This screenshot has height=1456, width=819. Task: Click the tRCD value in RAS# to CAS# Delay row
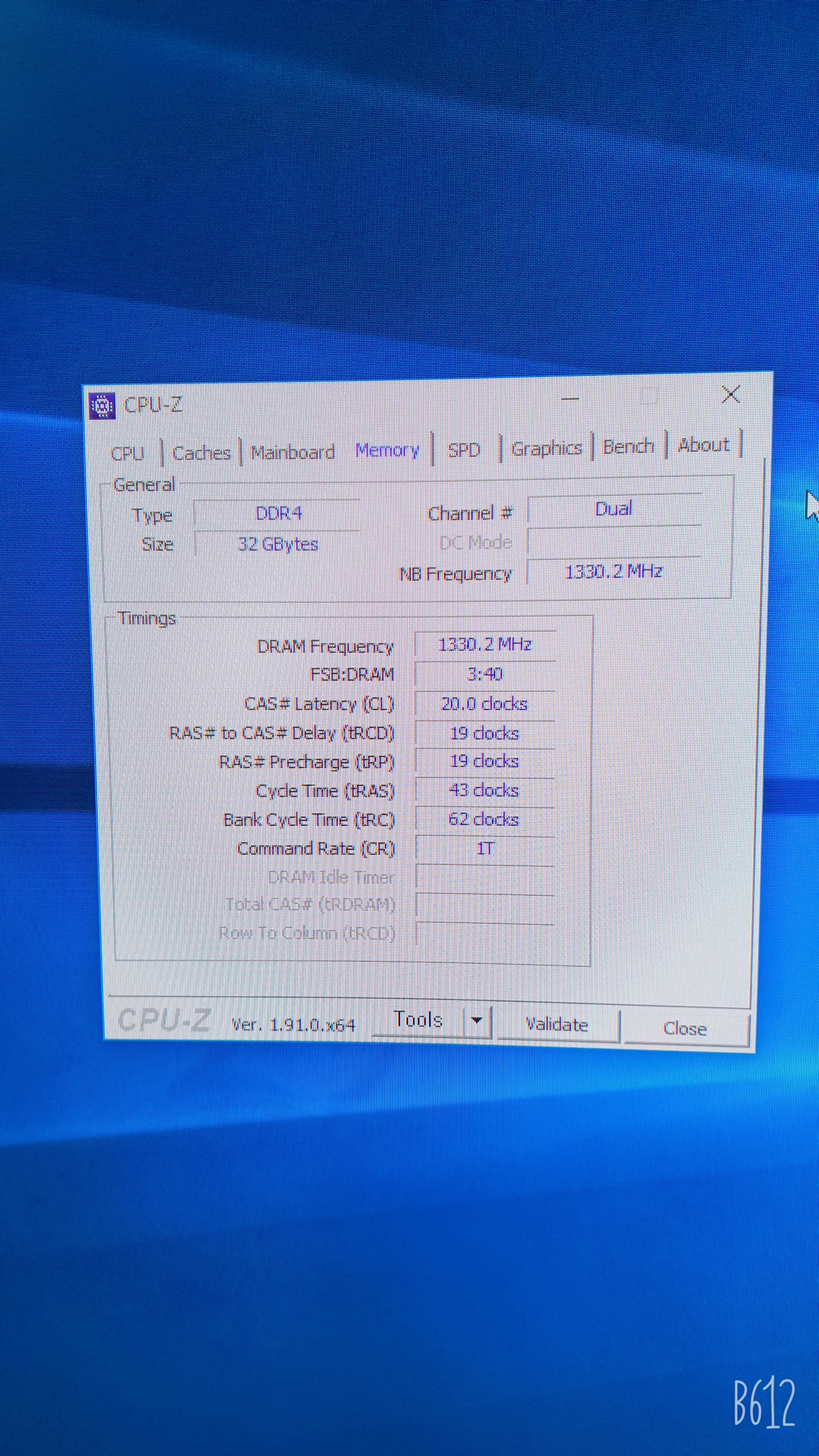[x=485, y=734]
